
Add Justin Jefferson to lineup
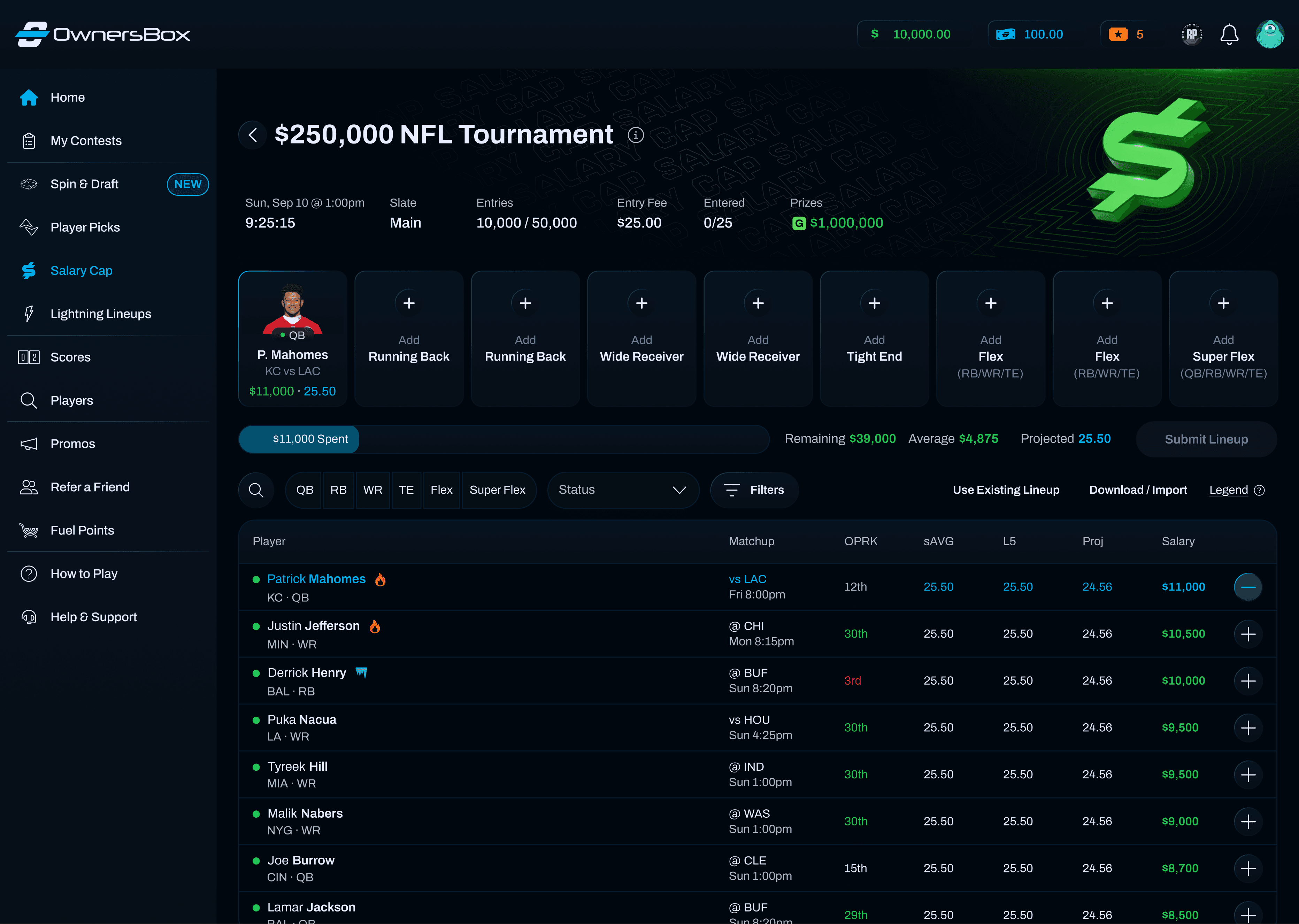coord(1248,634)
